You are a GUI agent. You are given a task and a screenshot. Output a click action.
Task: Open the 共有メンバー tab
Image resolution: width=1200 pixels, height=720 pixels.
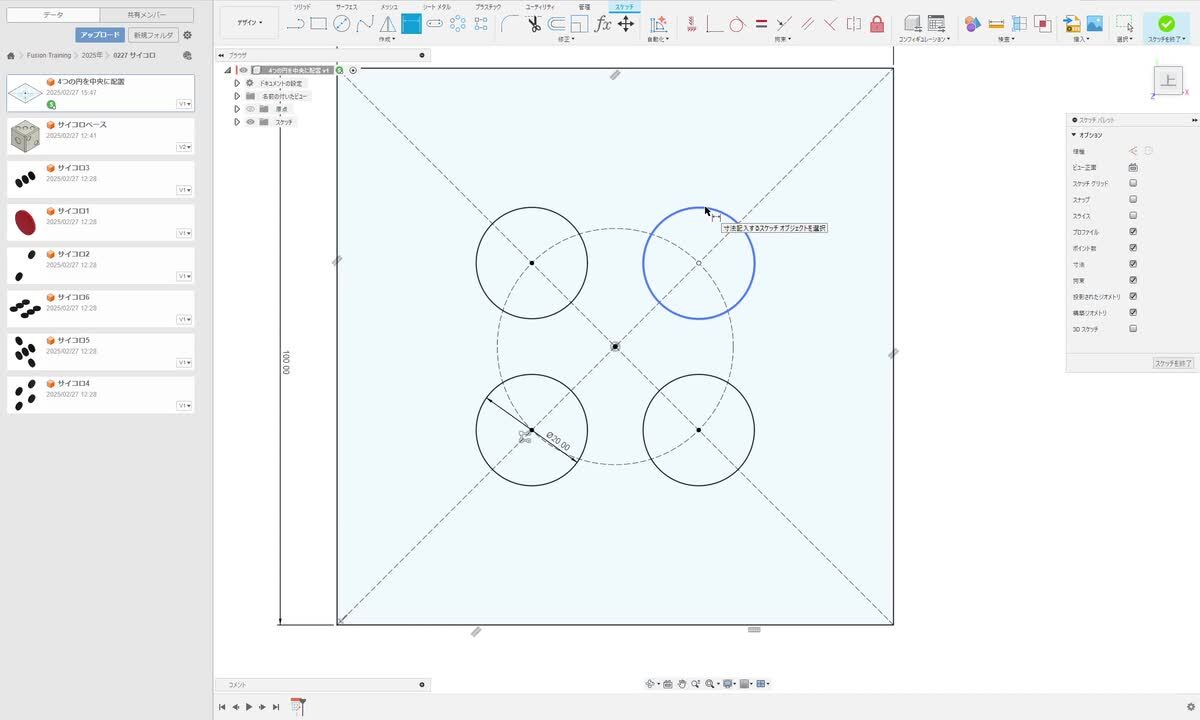point(147,15)
